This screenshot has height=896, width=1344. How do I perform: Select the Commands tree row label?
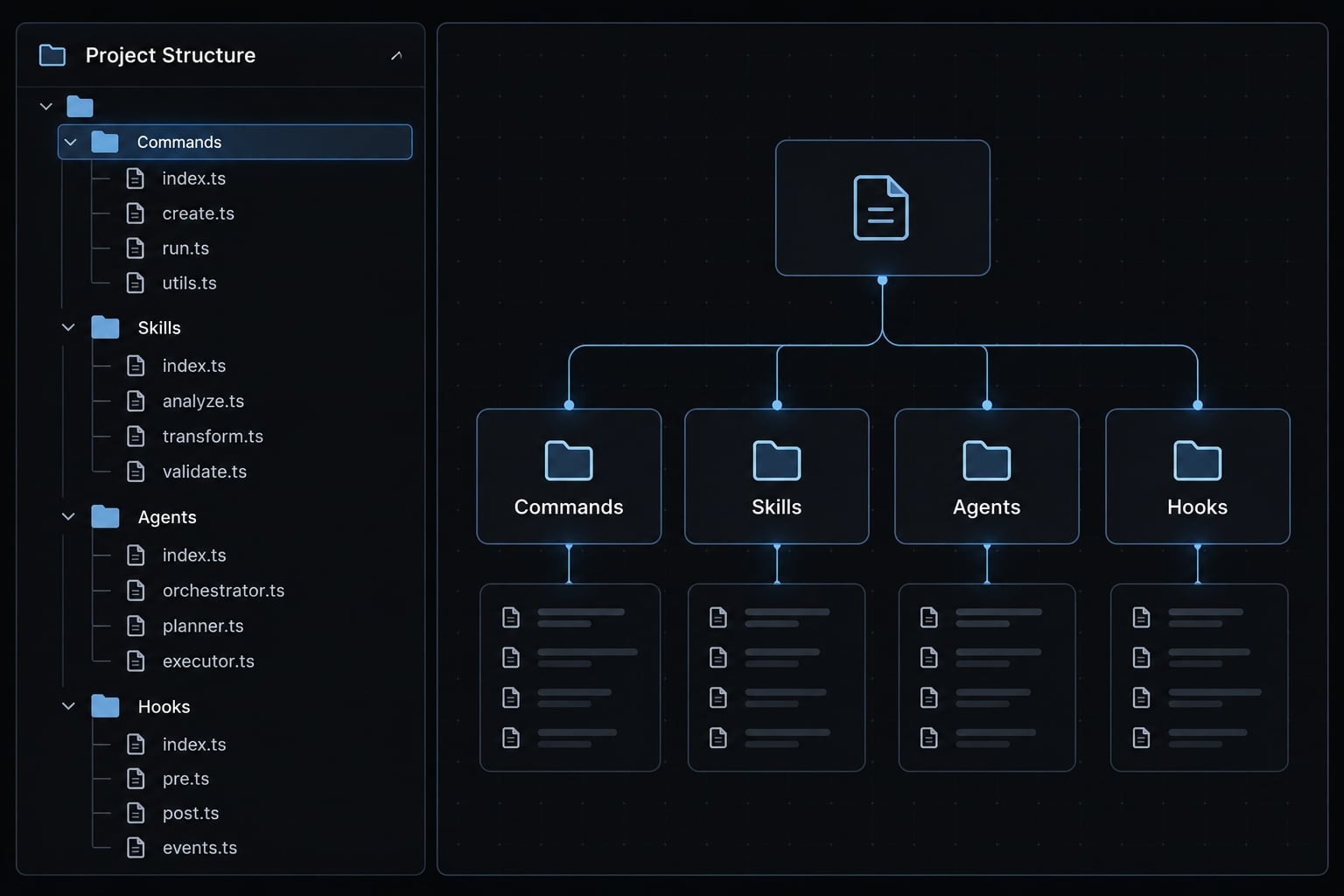point(179,142)
